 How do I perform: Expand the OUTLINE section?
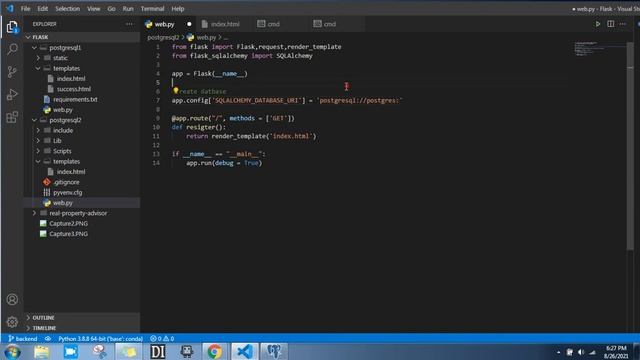[x=82, y=318]
